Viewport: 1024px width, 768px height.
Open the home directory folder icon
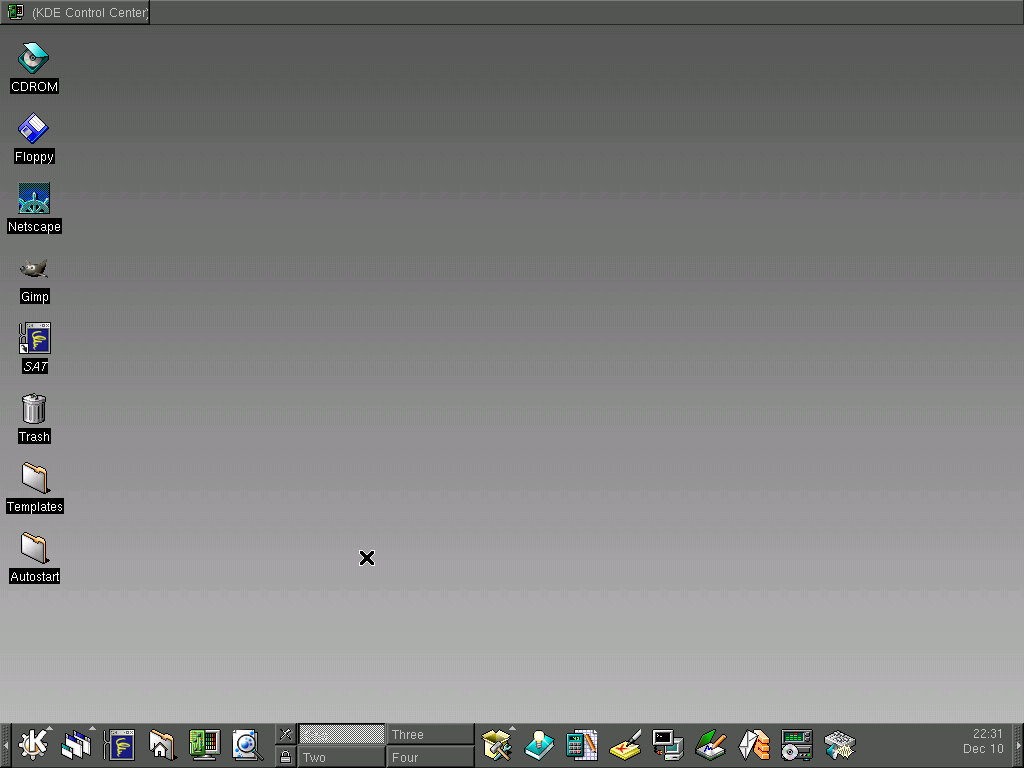click(162, 745)
